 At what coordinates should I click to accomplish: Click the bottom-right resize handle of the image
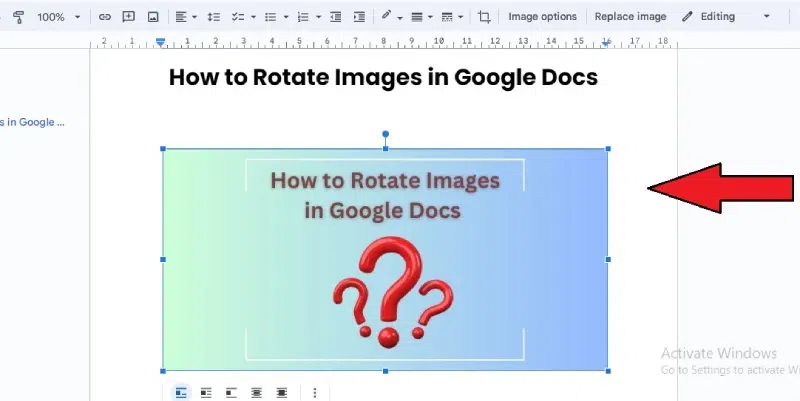pos(608,371)
